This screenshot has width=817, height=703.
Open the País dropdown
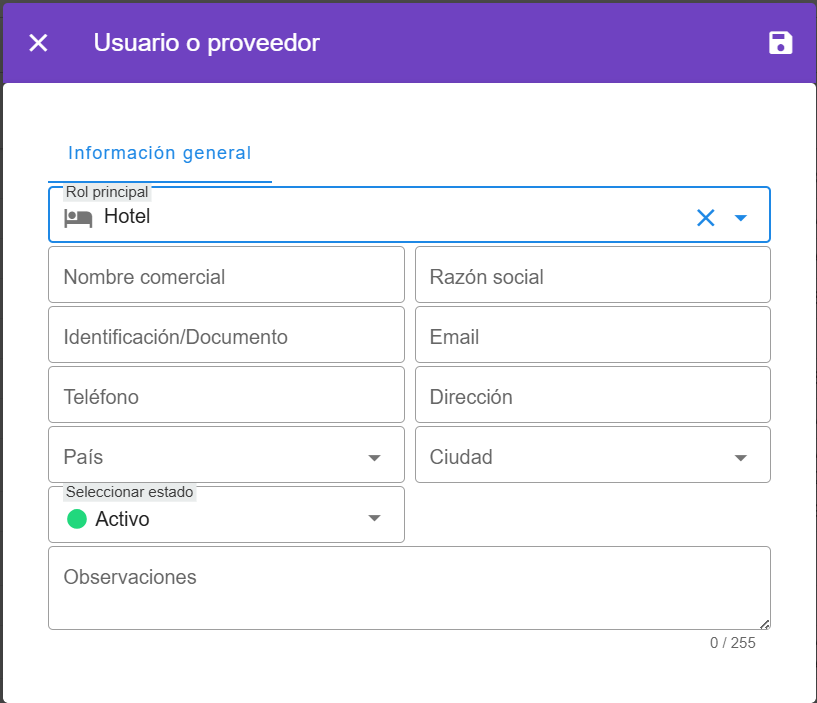point(374,457)
